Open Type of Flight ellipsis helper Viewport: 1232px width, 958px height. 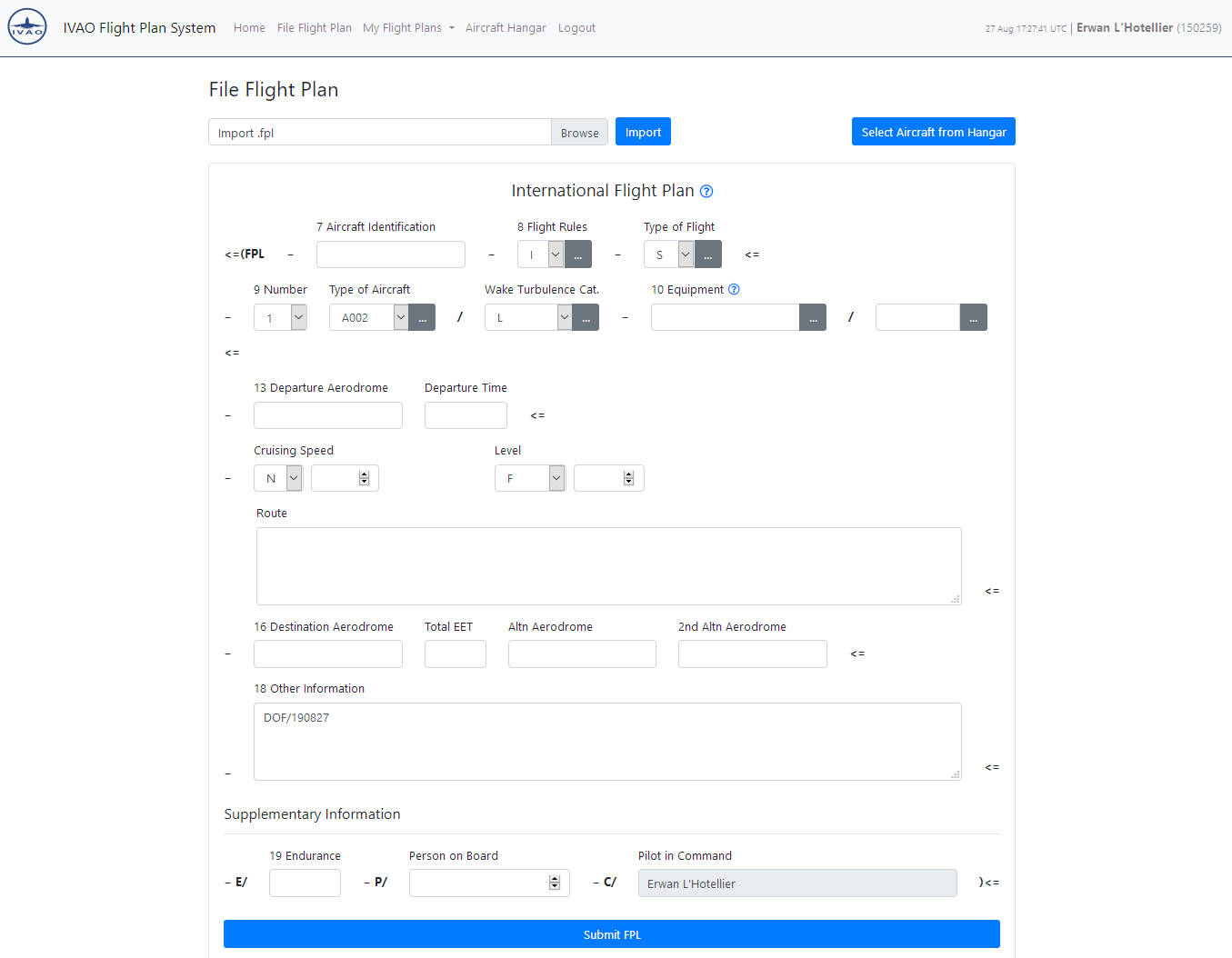click(708, 255)
